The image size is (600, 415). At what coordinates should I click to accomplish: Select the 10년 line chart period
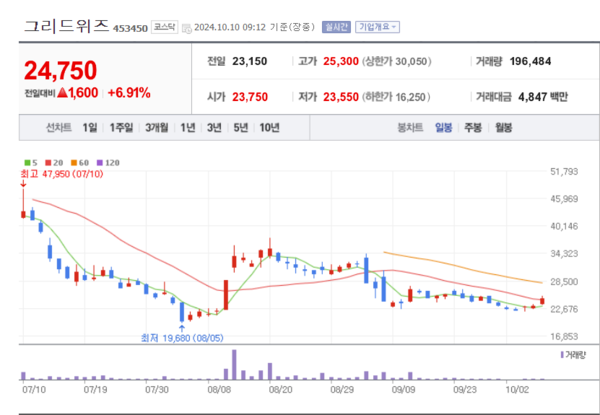point(269,128)
